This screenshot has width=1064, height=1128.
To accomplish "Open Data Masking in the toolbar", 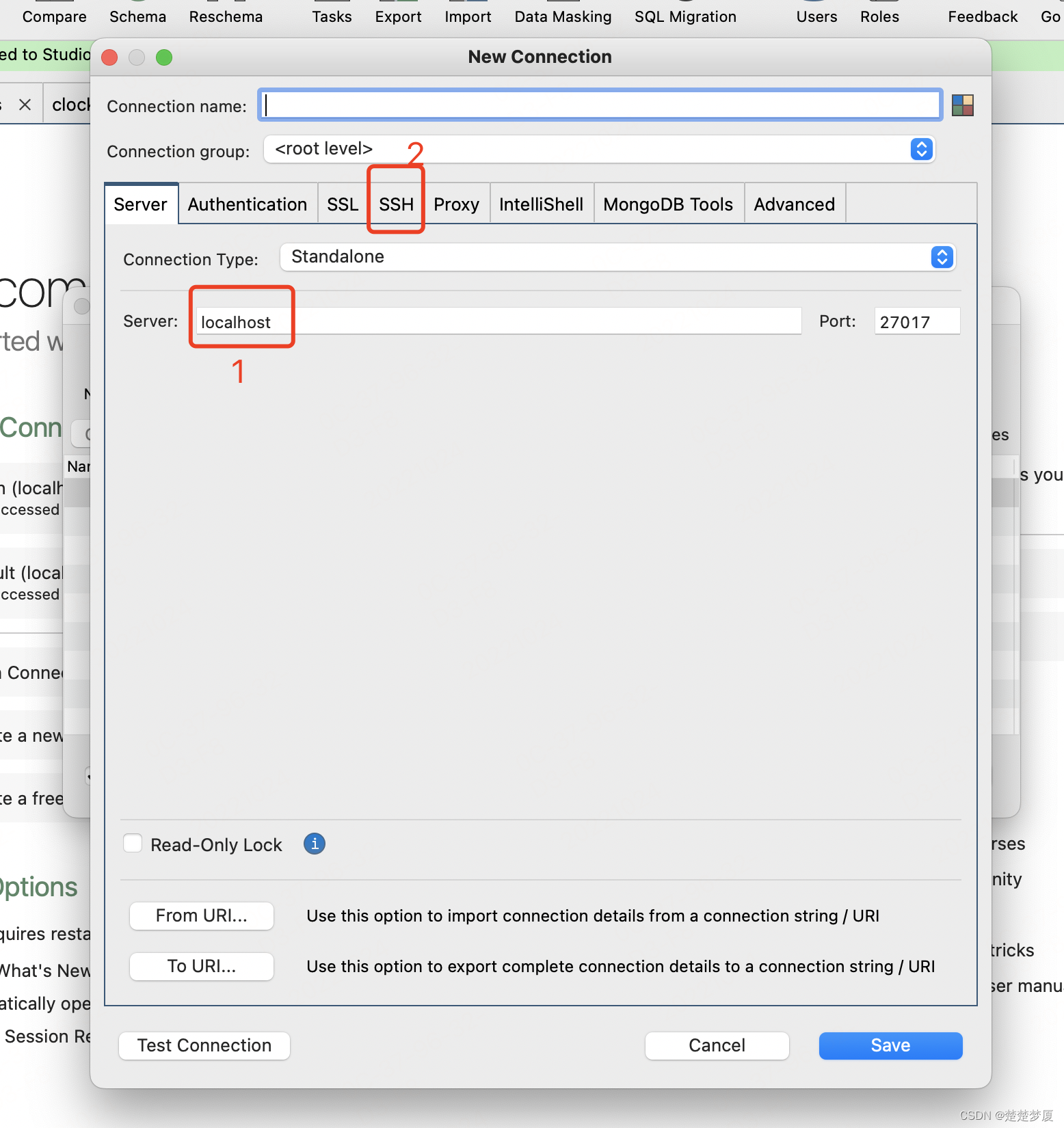I will click(x=563, y=16).
